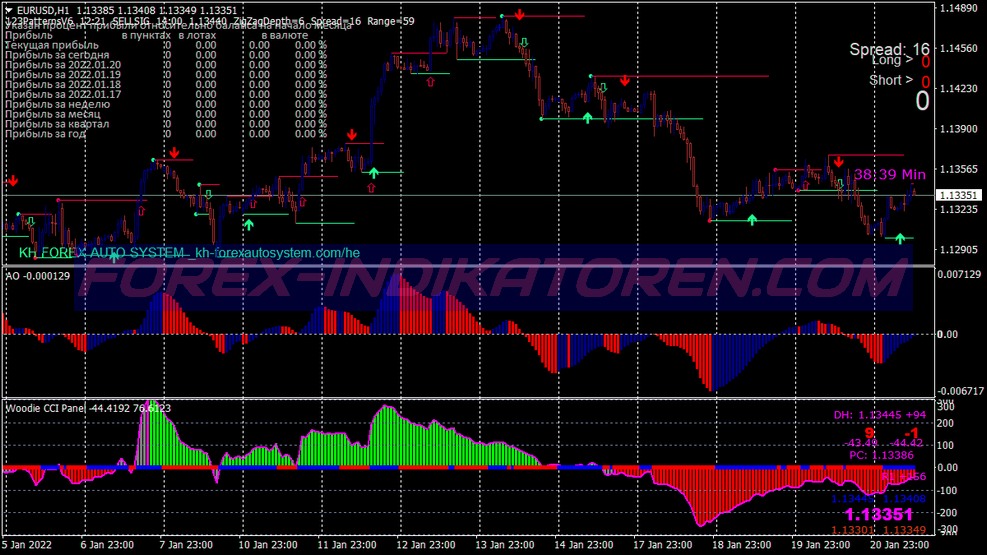Screen dimensions: 987x555
Task: Select the Long > 0 counter
Action: [x=901, y=61]
